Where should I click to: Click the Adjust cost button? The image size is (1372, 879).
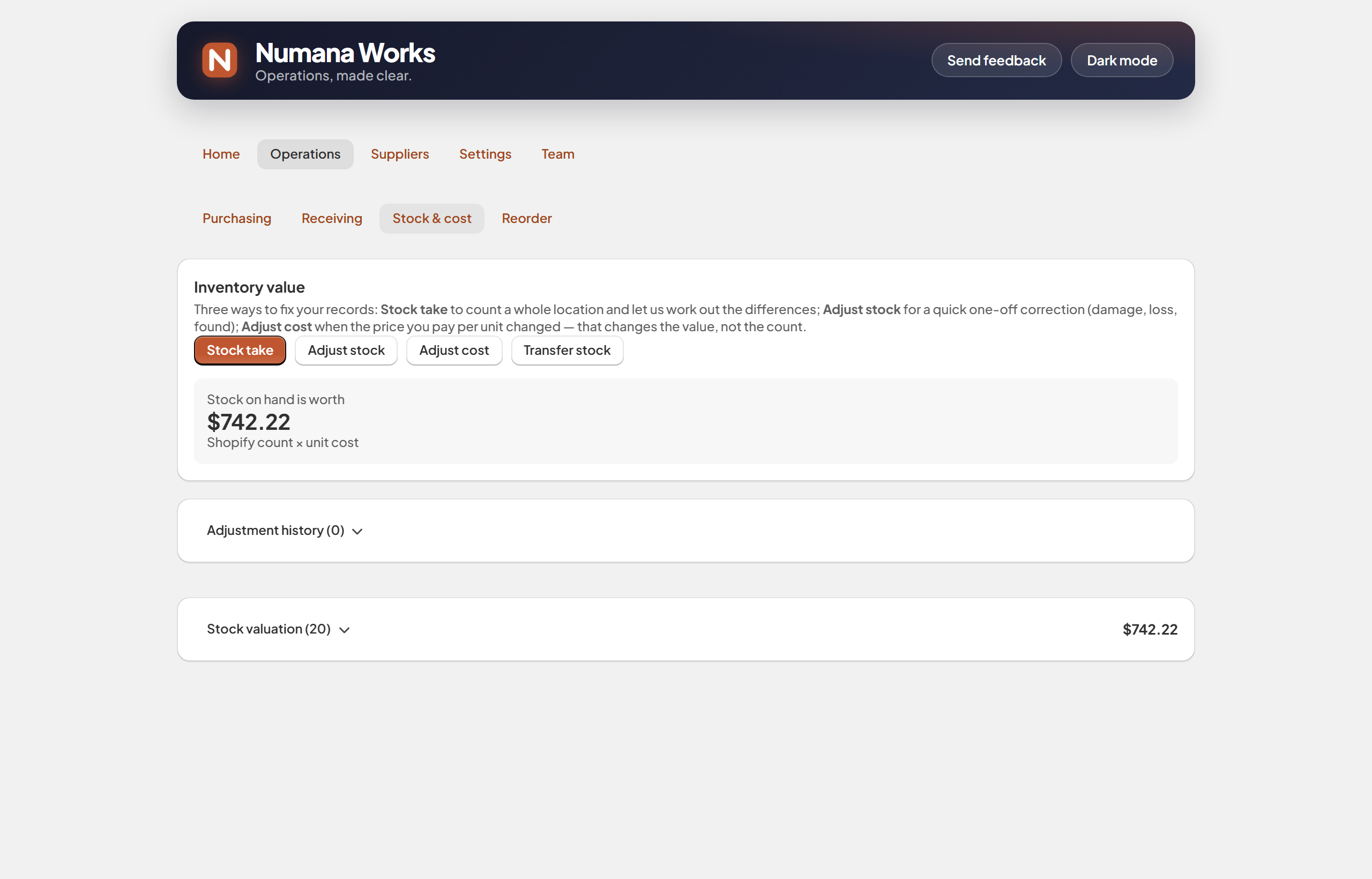[454, 351]
